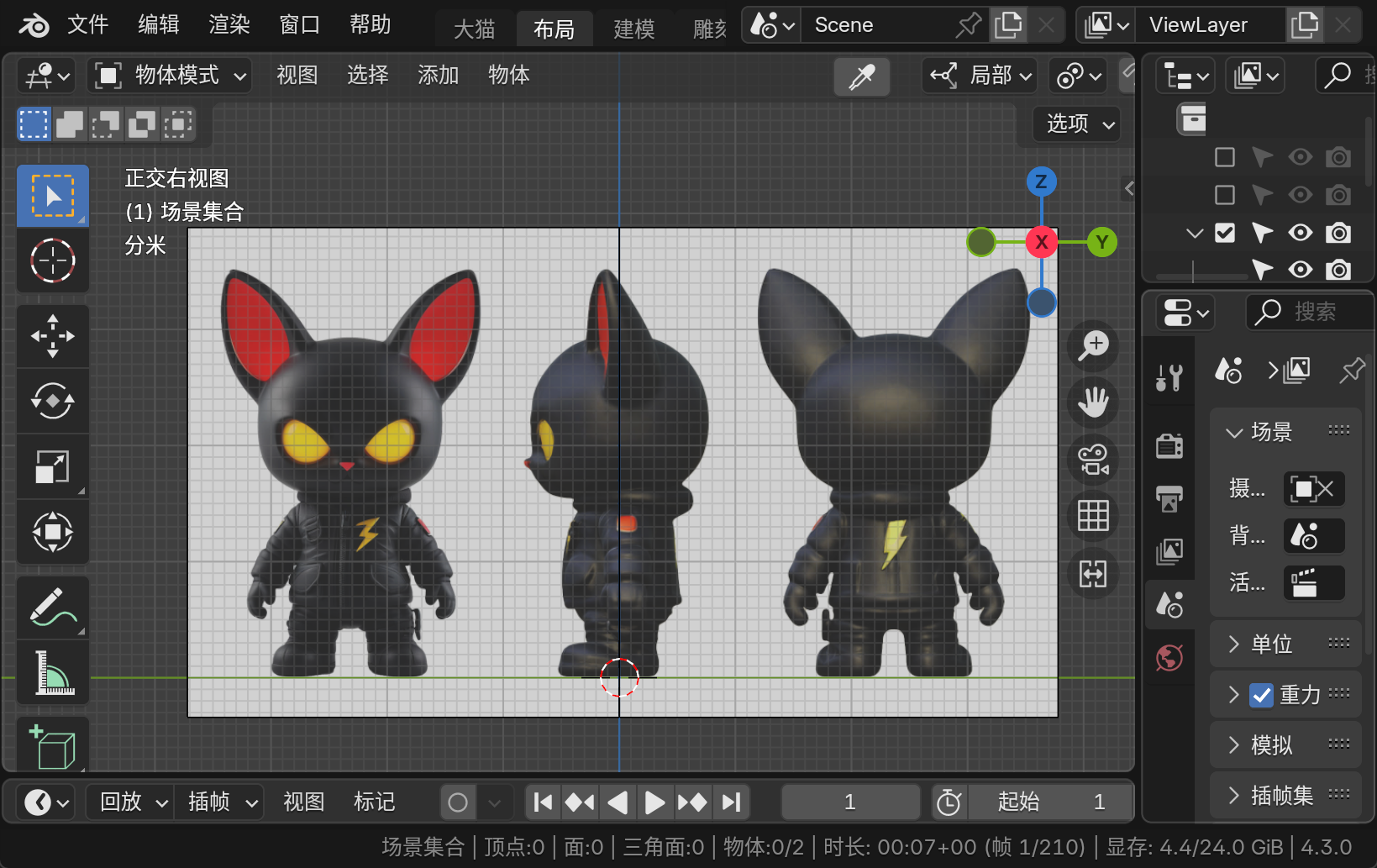Click the zoom magnifier navigation button
The image size is (1377, 868).
pyautogui.click(x=1093, y=345)
